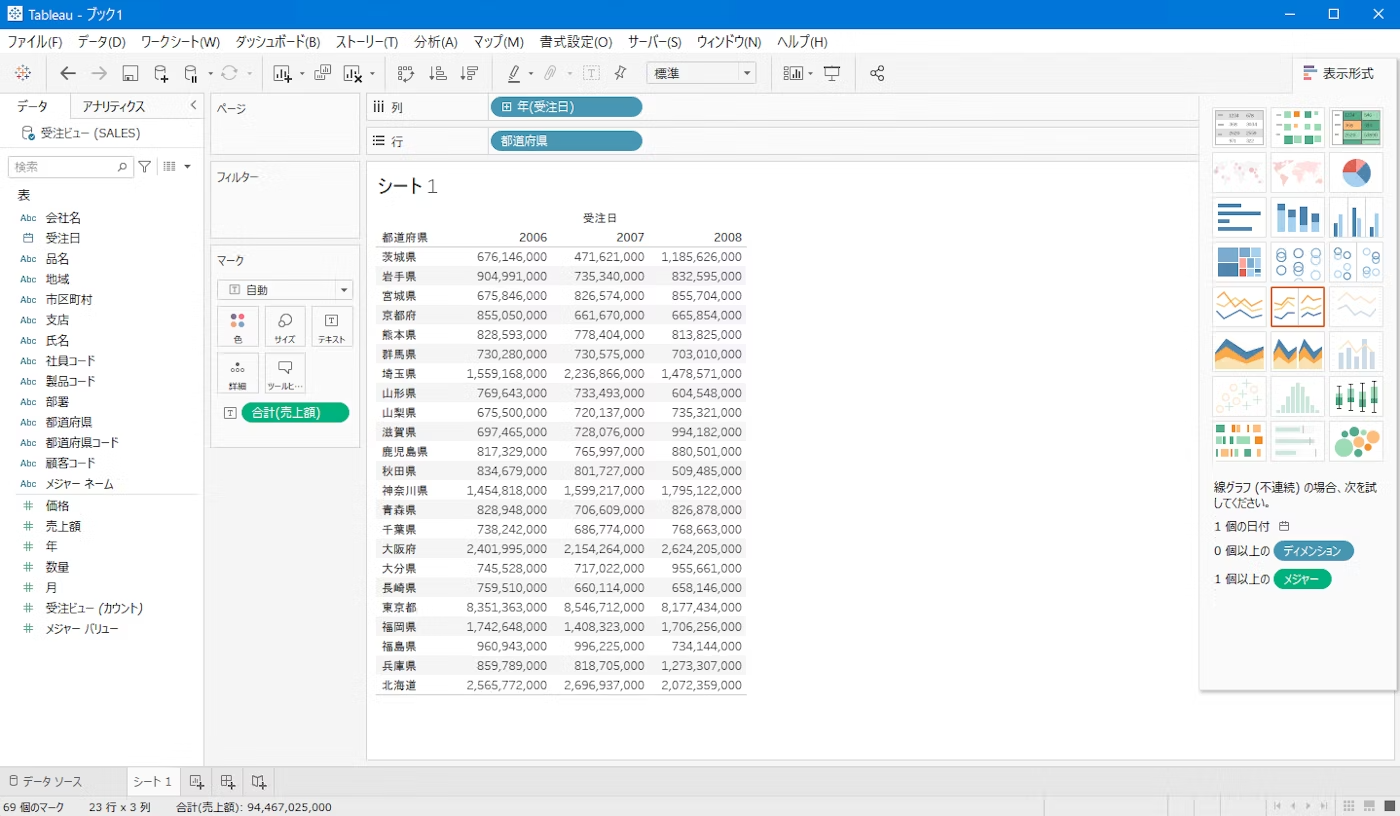Open the ファイル(F) menu

(35, 42)
